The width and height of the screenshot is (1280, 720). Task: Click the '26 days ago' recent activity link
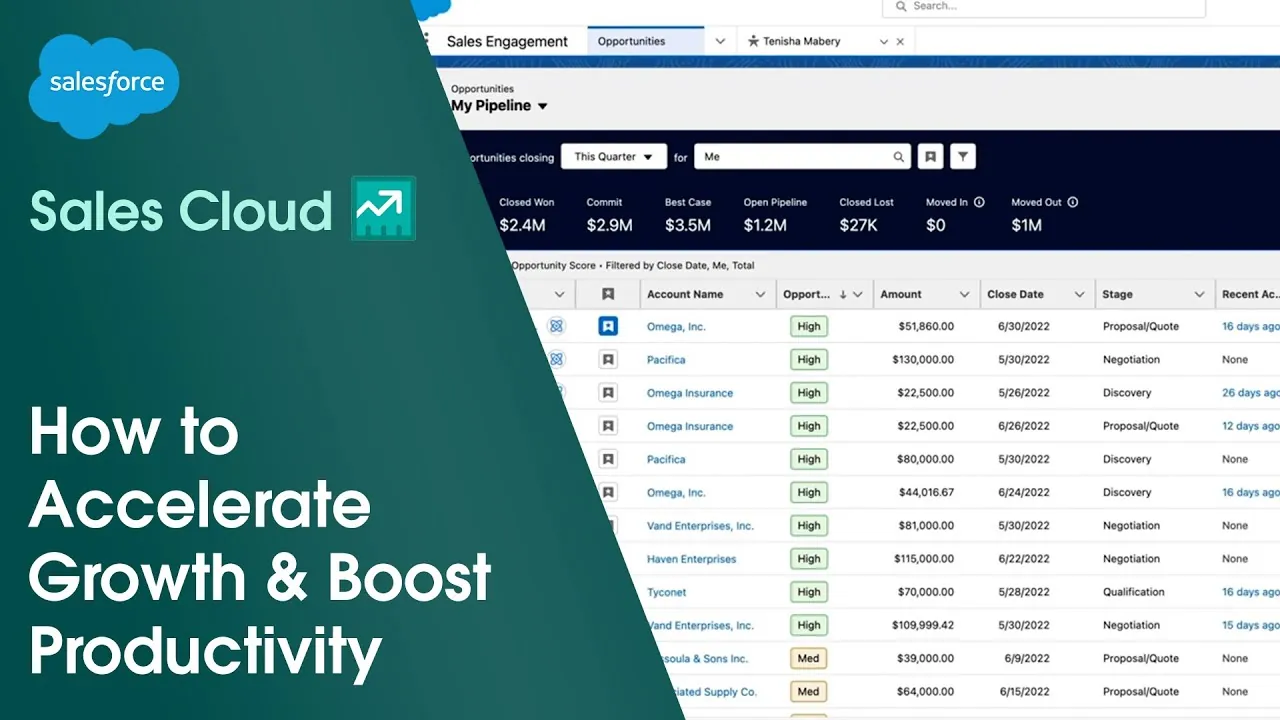pos(1250,393)
